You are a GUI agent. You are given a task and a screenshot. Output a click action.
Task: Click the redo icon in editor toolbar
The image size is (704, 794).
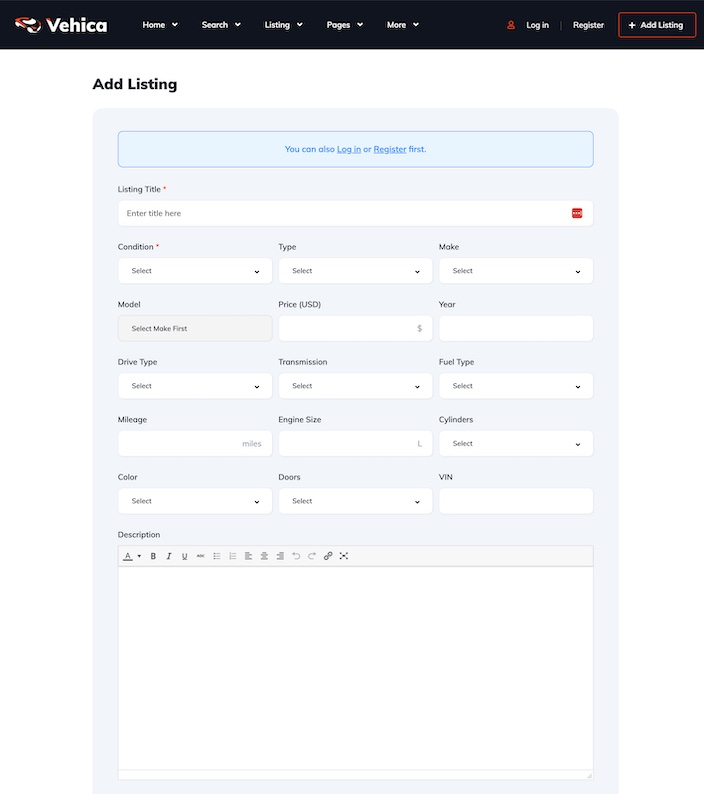click(x=312, y=556)
